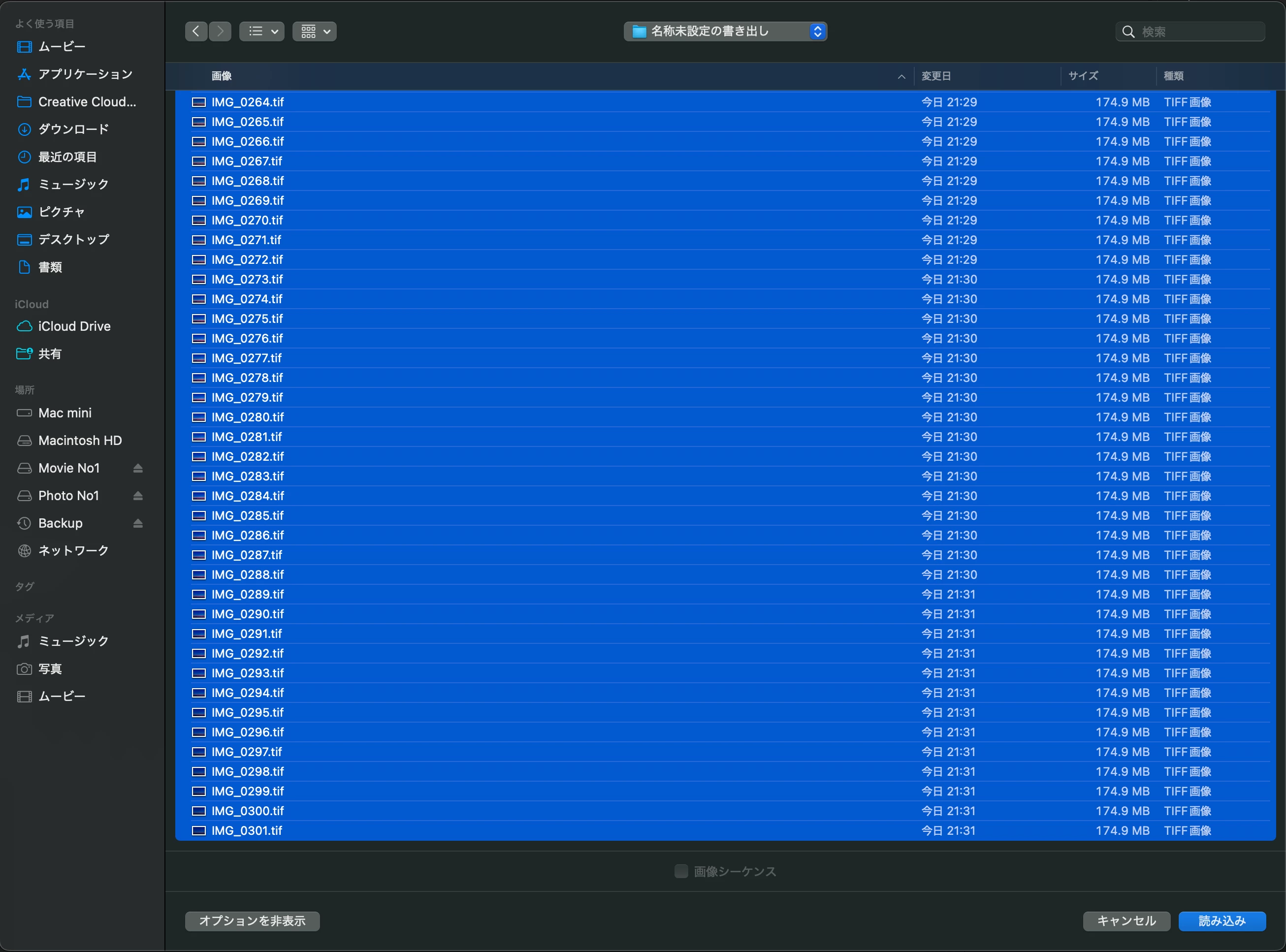Eject the Backup volume

point(138,524)
